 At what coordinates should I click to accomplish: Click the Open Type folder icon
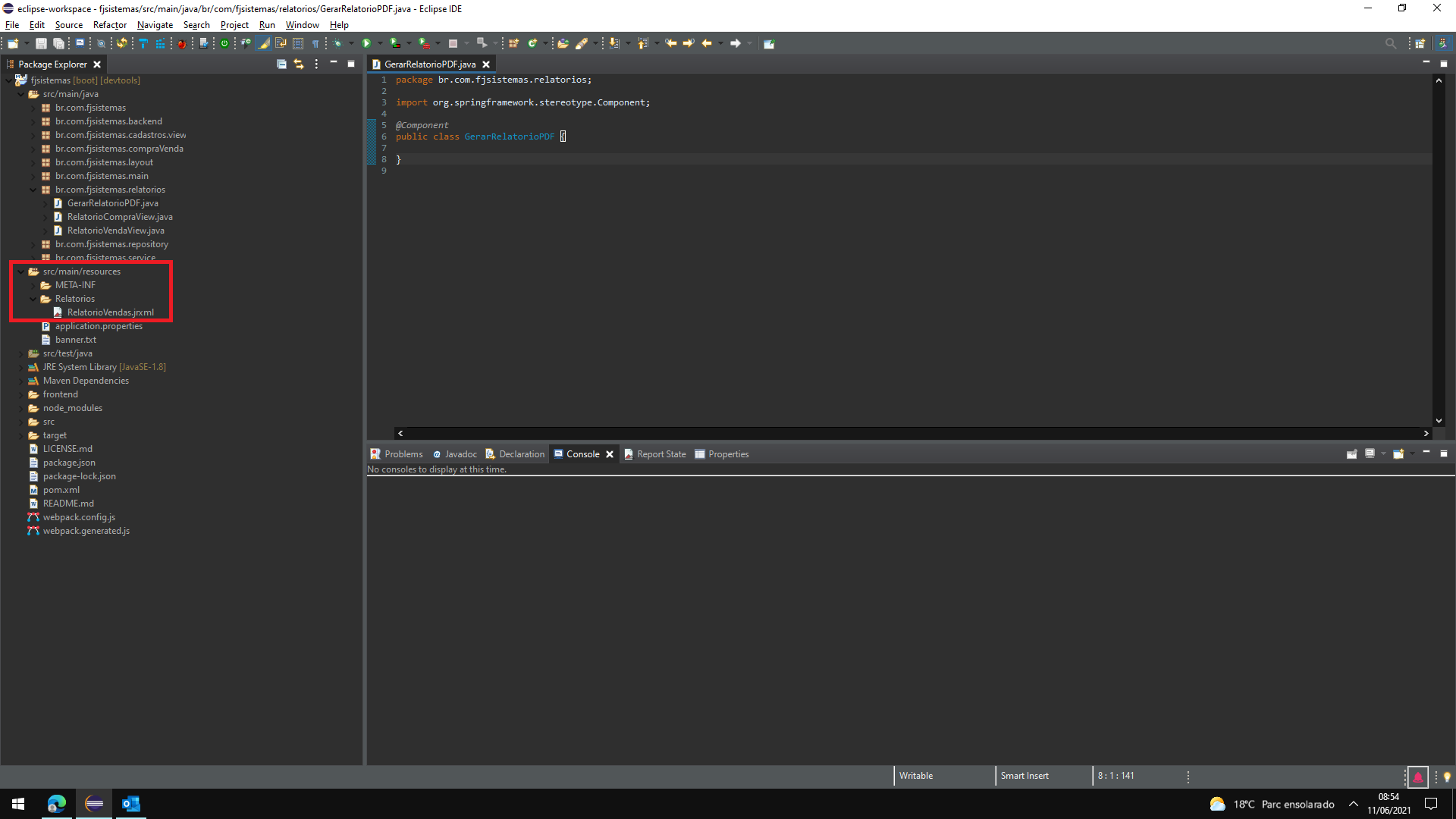point(563,44)
